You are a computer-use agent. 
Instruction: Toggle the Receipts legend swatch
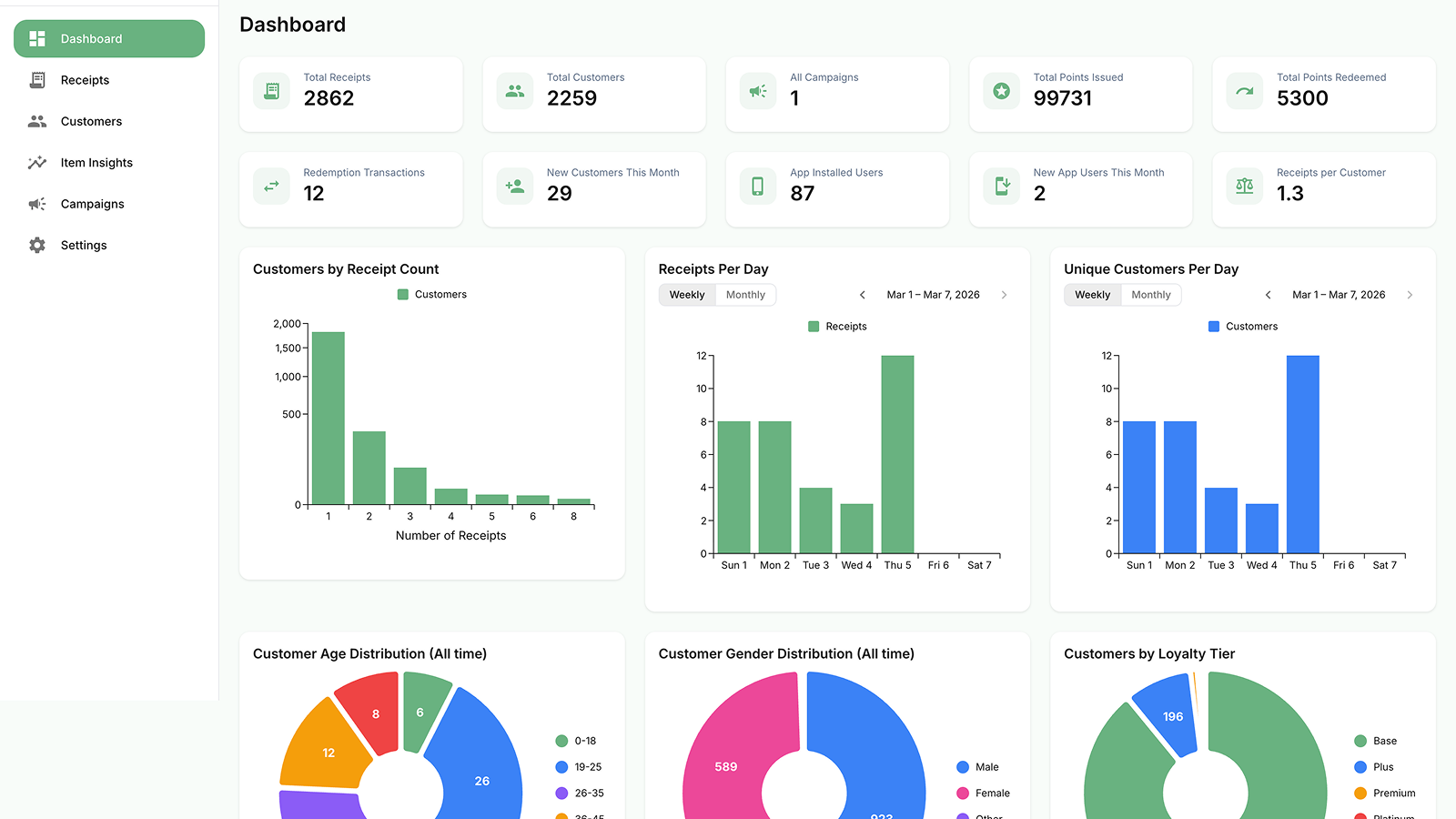pos(814,327)
